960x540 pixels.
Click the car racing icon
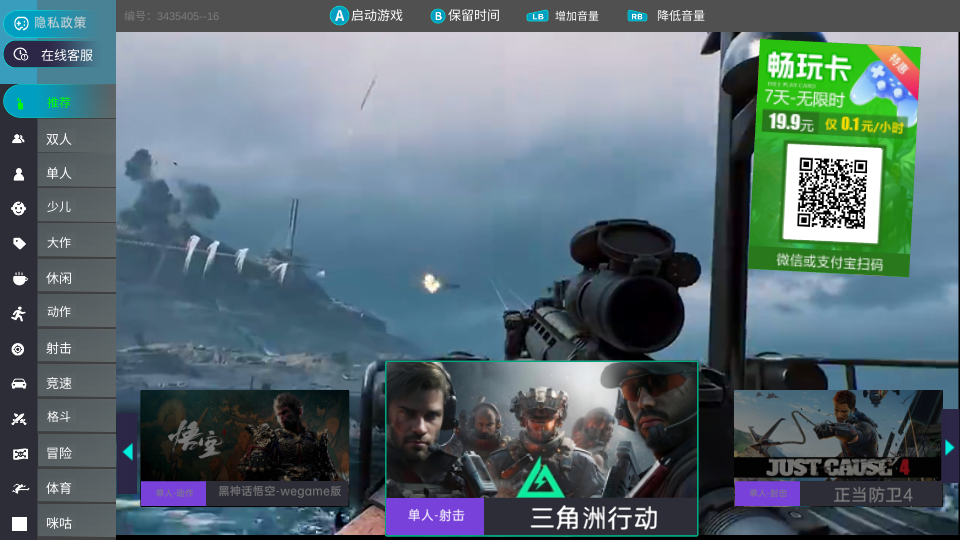19,384
